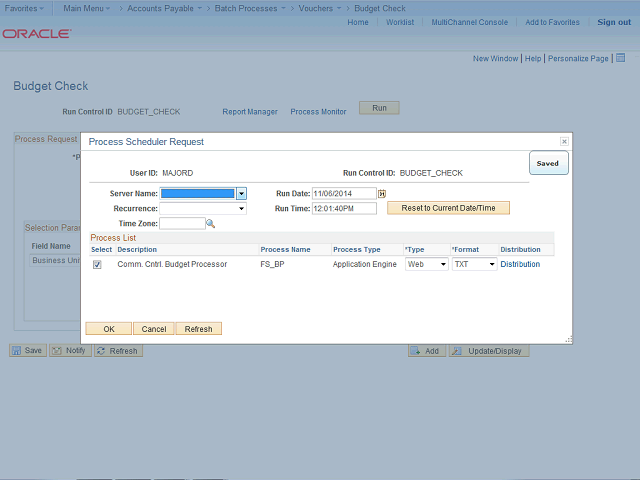Change the process Type from Web
Image resolution: width=640 pixels, height=480 pixels.
point(426,265)
